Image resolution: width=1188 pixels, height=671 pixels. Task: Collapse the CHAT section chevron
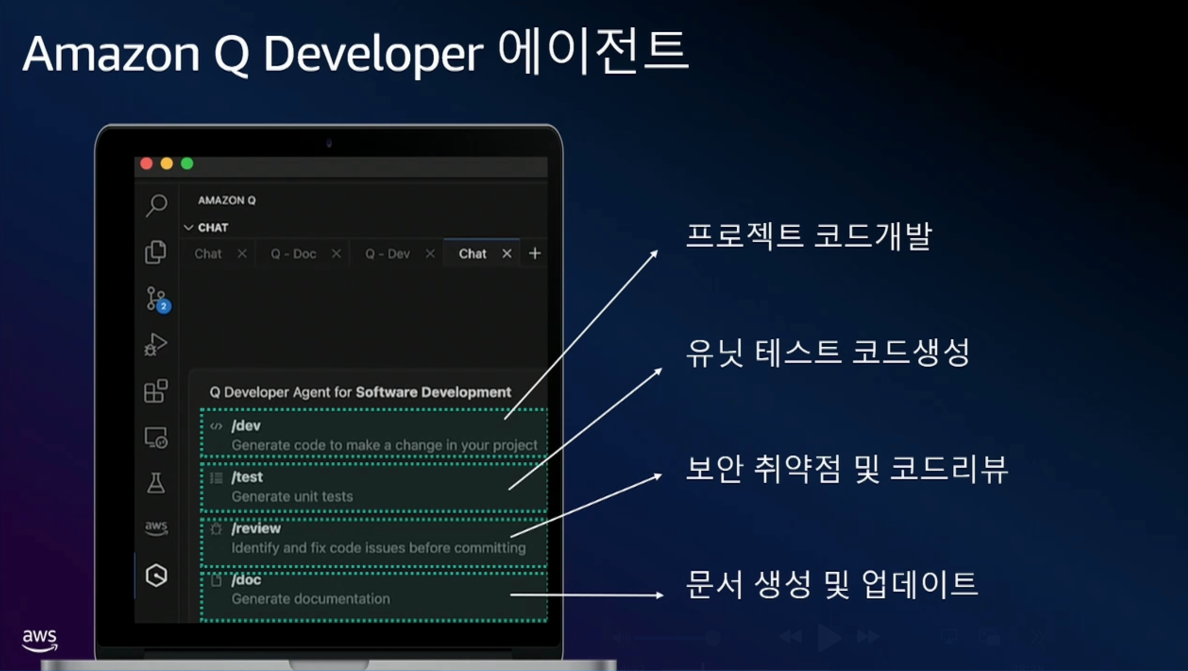tap(189, 227)
